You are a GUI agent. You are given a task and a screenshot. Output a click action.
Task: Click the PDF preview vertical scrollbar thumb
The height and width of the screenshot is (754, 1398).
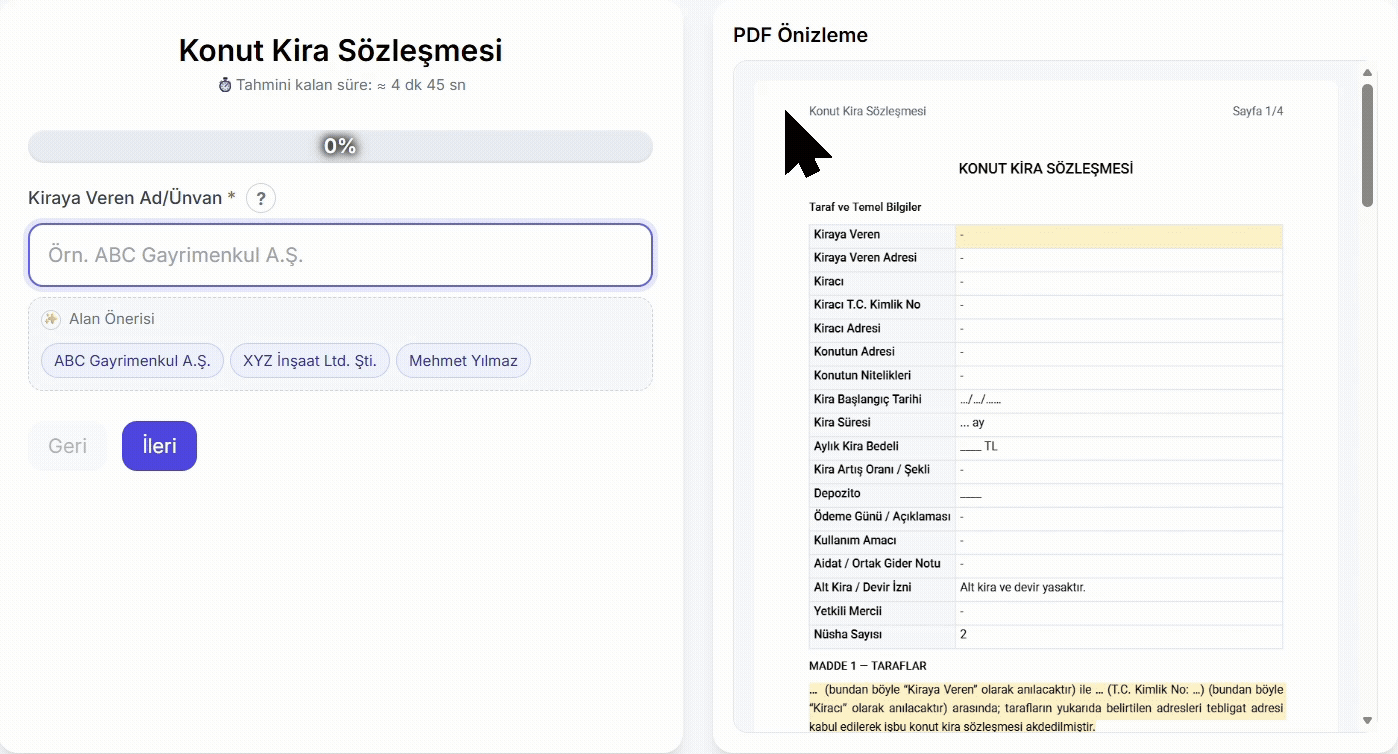[1367, 145]
